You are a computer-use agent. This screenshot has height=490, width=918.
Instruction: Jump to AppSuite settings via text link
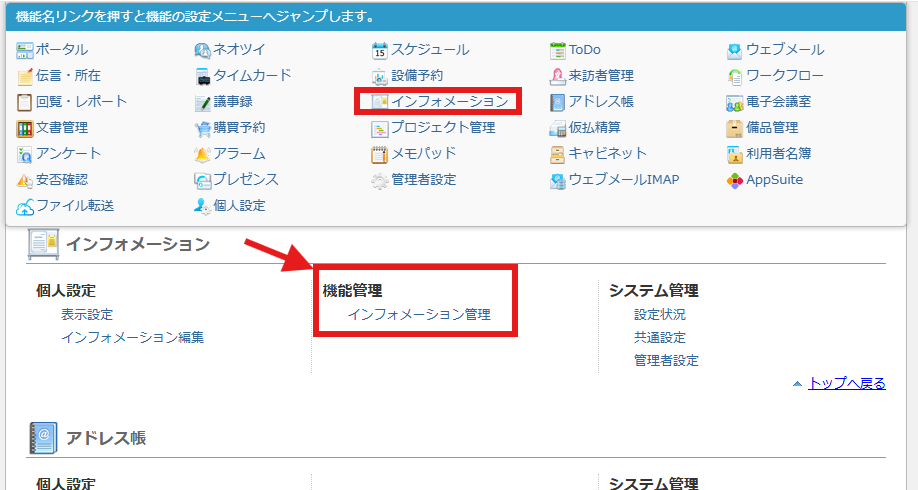click(x=775, y=180)
